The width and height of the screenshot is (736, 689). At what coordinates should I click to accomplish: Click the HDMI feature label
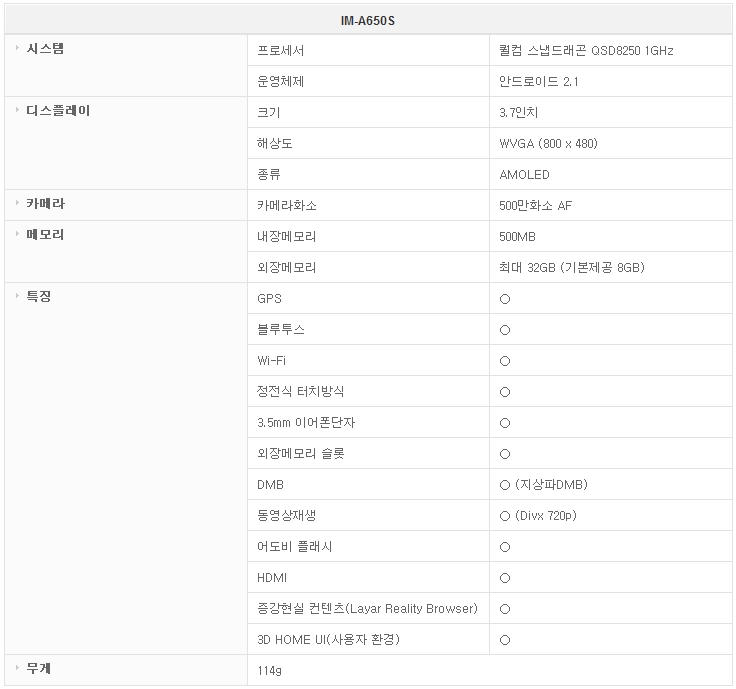click(x=272, y=577)
